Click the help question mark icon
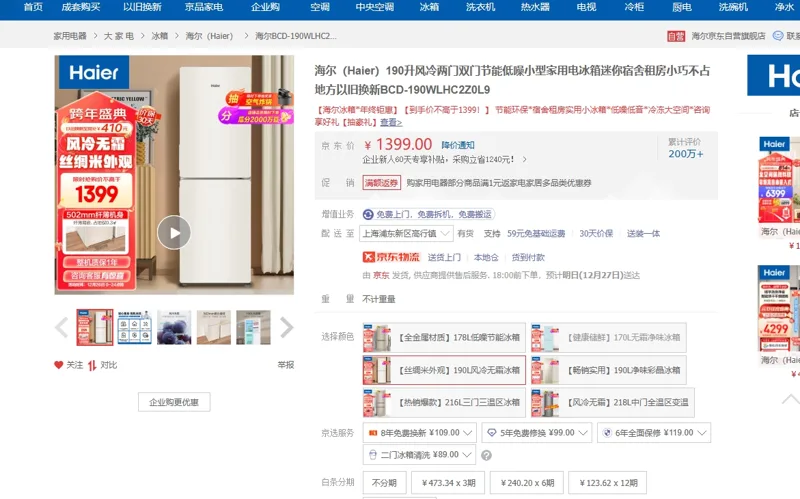 (x=486, y=455)
